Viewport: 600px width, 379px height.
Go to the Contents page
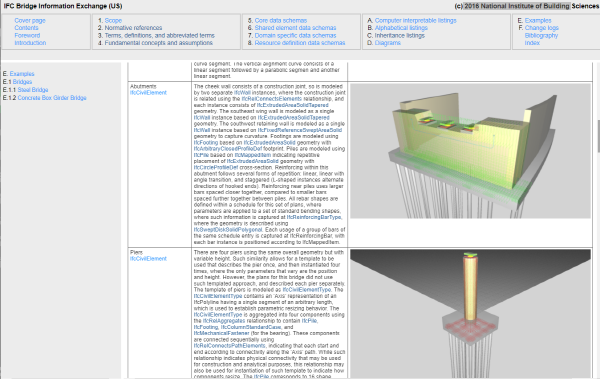click(26, 28)
